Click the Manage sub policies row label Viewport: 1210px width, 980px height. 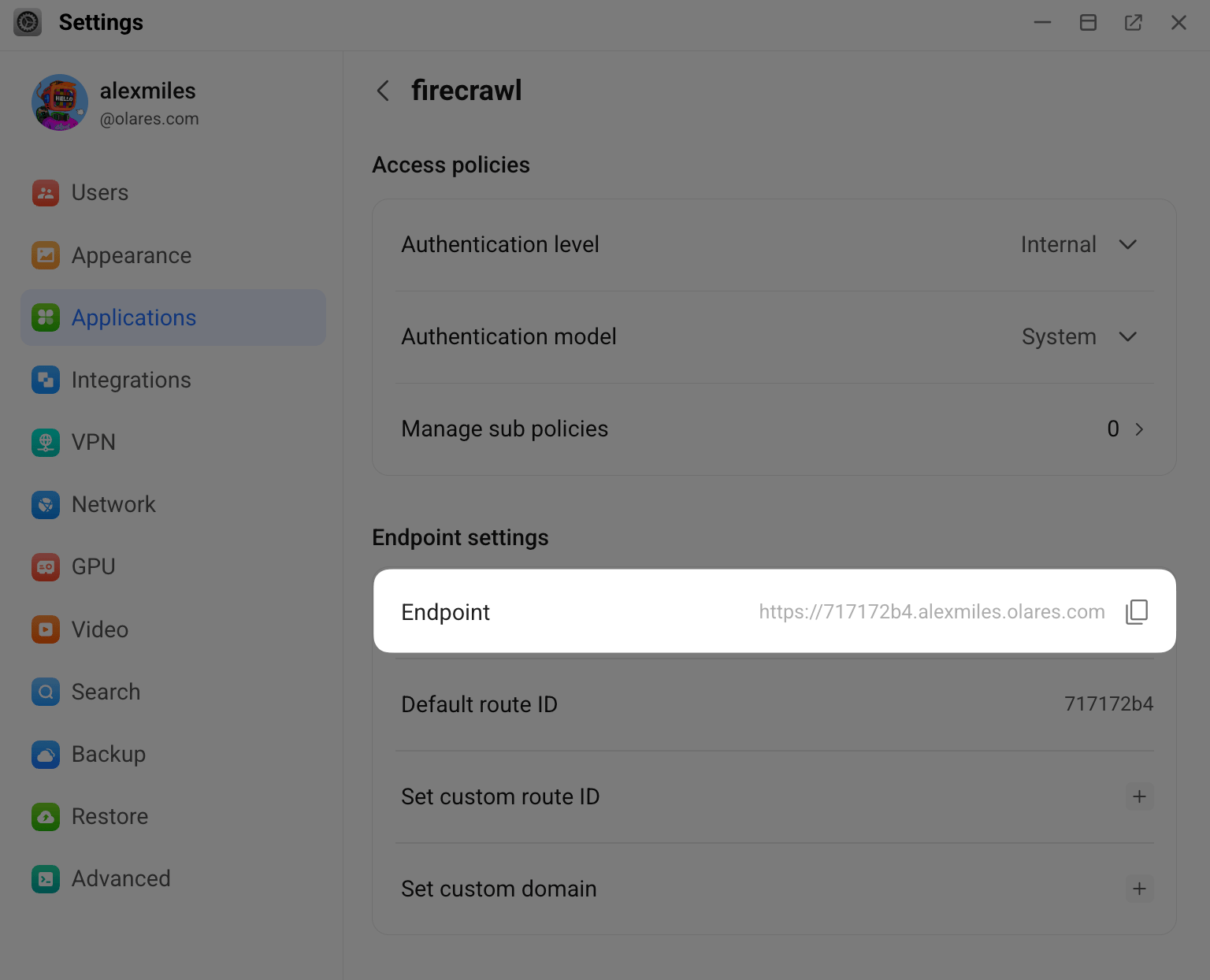click(x=505, y=429)
